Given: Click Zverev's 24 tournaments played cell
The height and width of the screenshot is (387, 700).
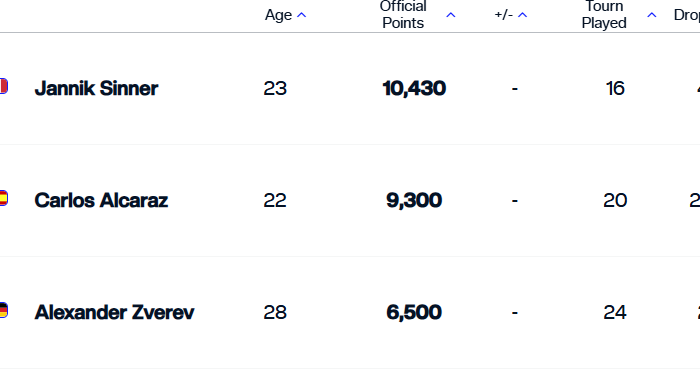Looking at the screenshot, I should click(x=615, y=312).
